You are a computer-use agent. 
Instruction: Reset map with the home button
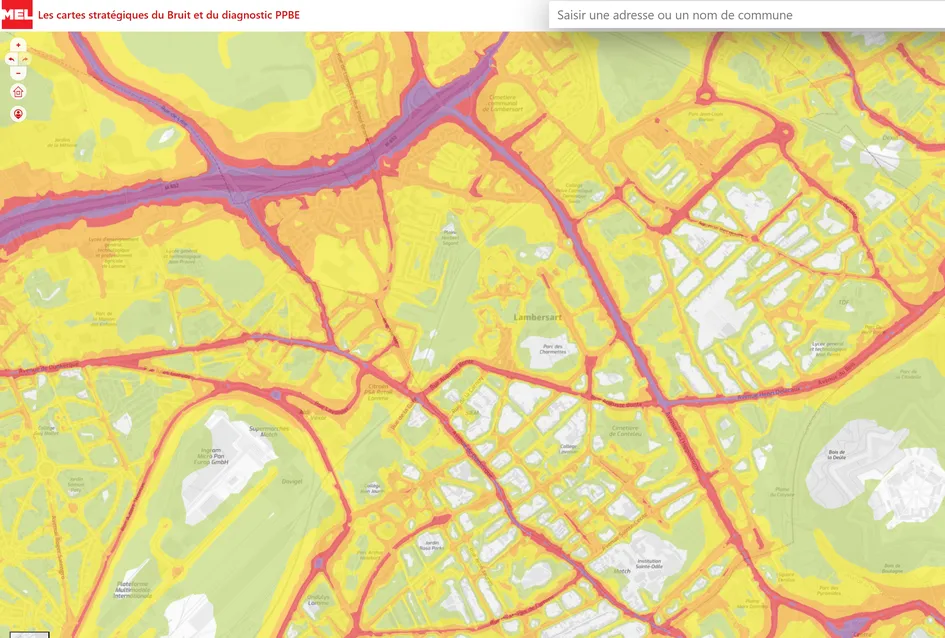(x=18, y=92)
